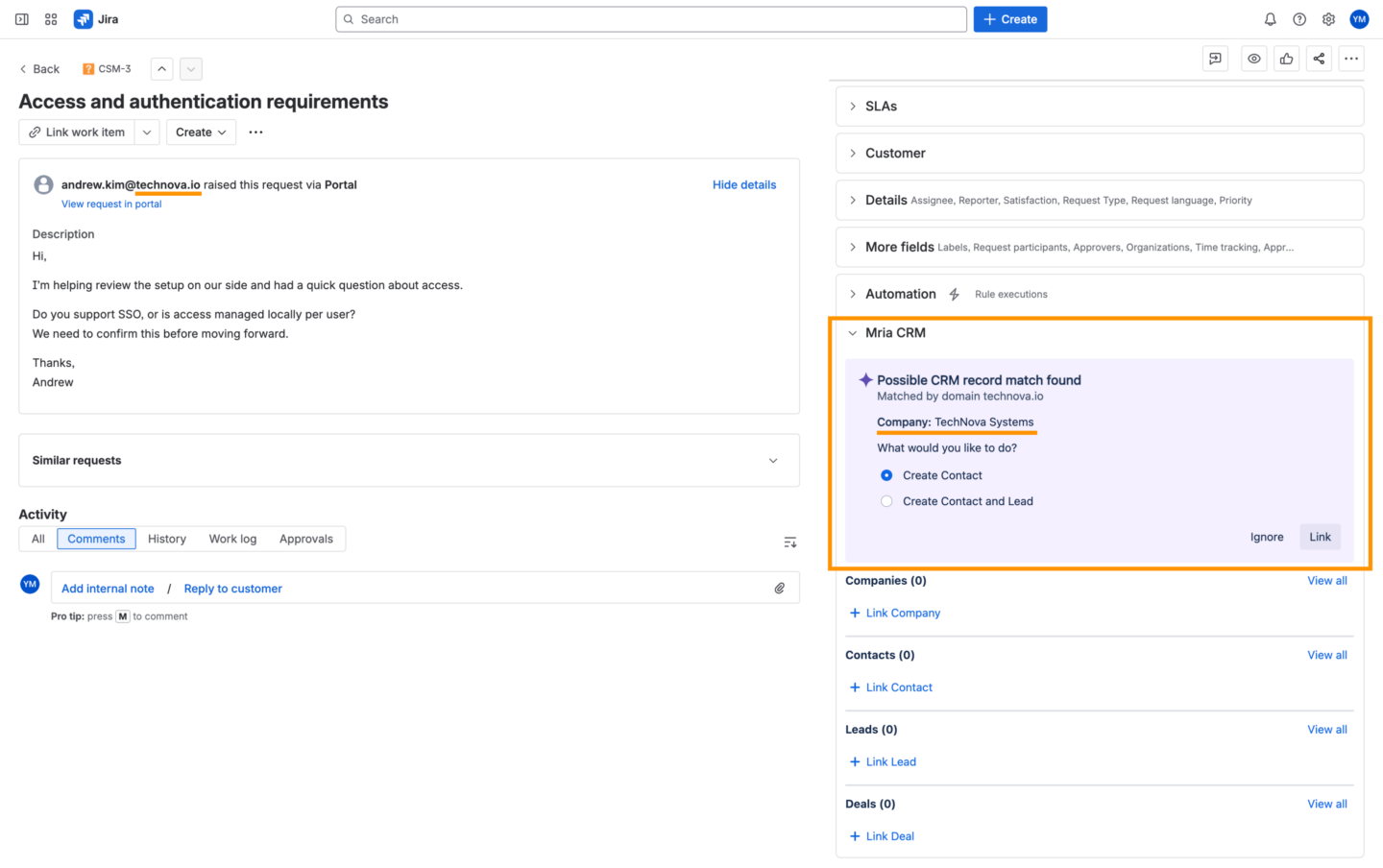Open notifications via the bell icon

coord(1270,19)
